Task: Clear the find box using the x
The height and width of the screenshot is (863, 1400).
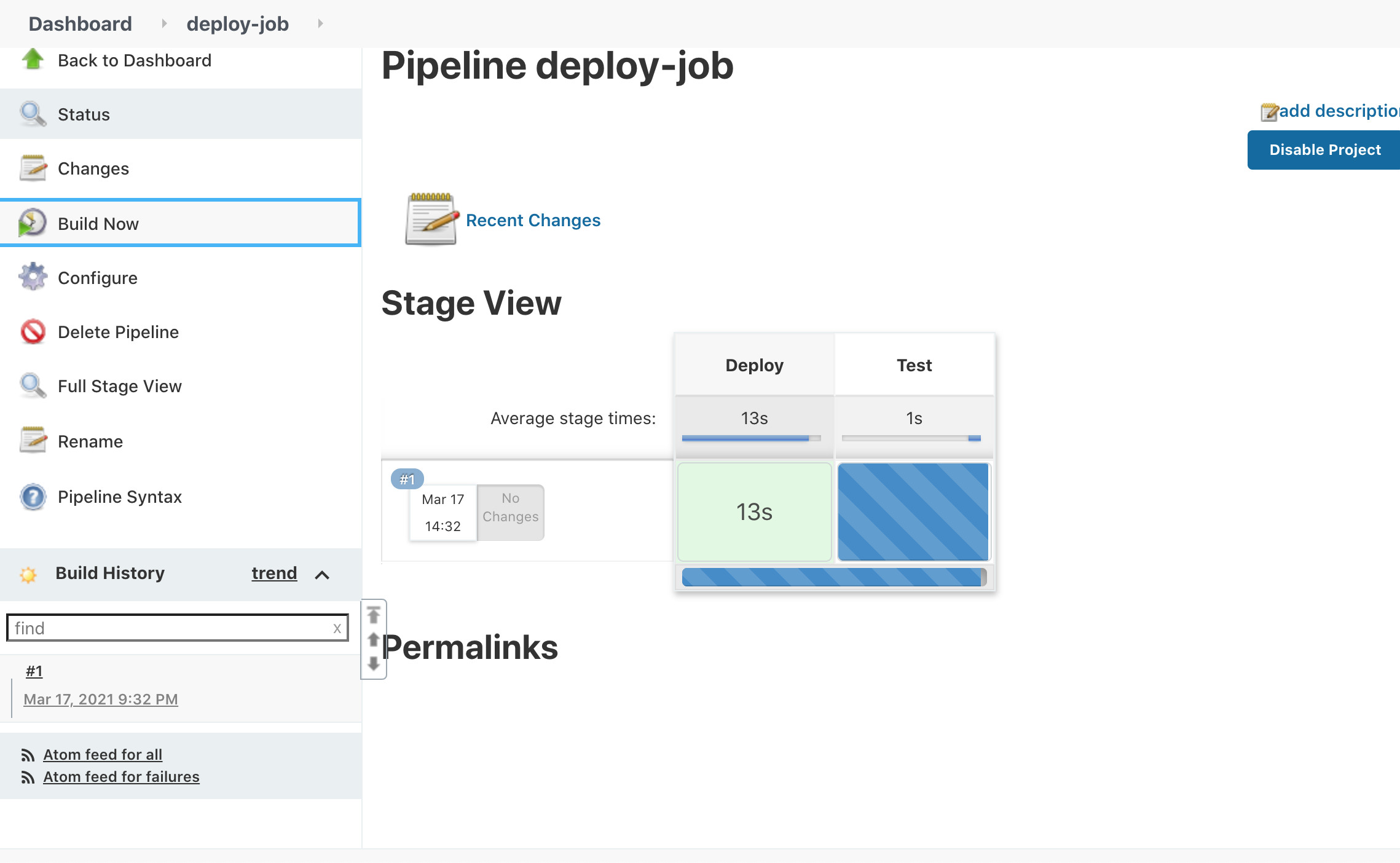Action: point(337,628)
